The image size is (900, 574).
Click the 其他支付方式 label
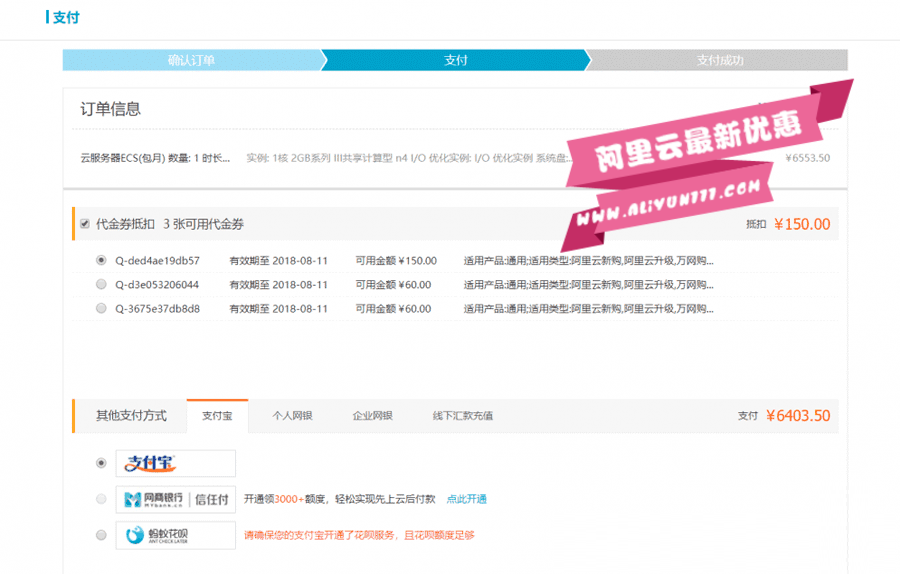coord(131,416)
